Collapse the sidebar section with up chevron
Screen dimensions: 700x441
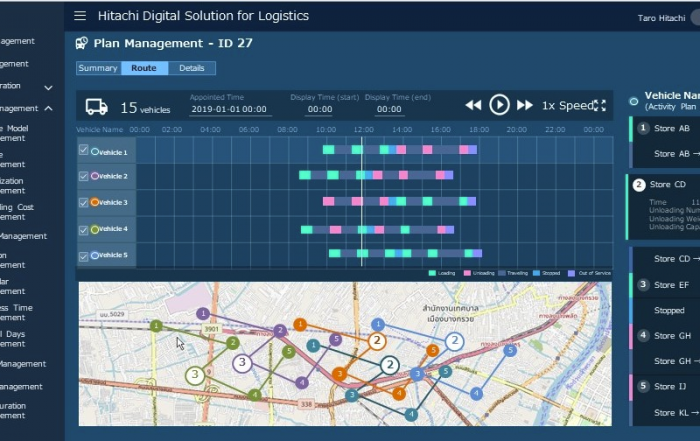click(x=48, y=108)
